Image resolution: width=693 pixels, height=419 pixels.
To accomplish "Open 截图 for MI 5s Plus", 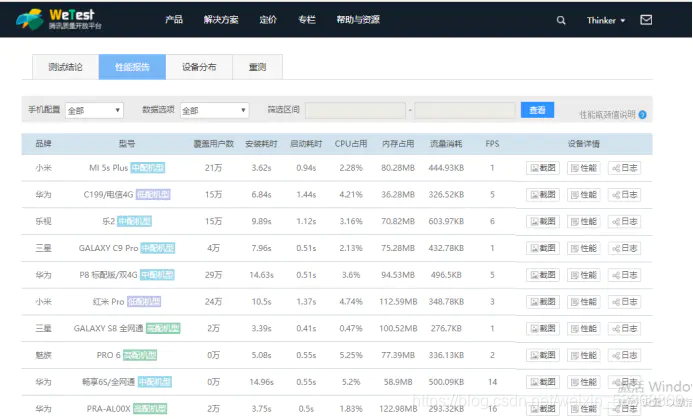I will point(543,168).
